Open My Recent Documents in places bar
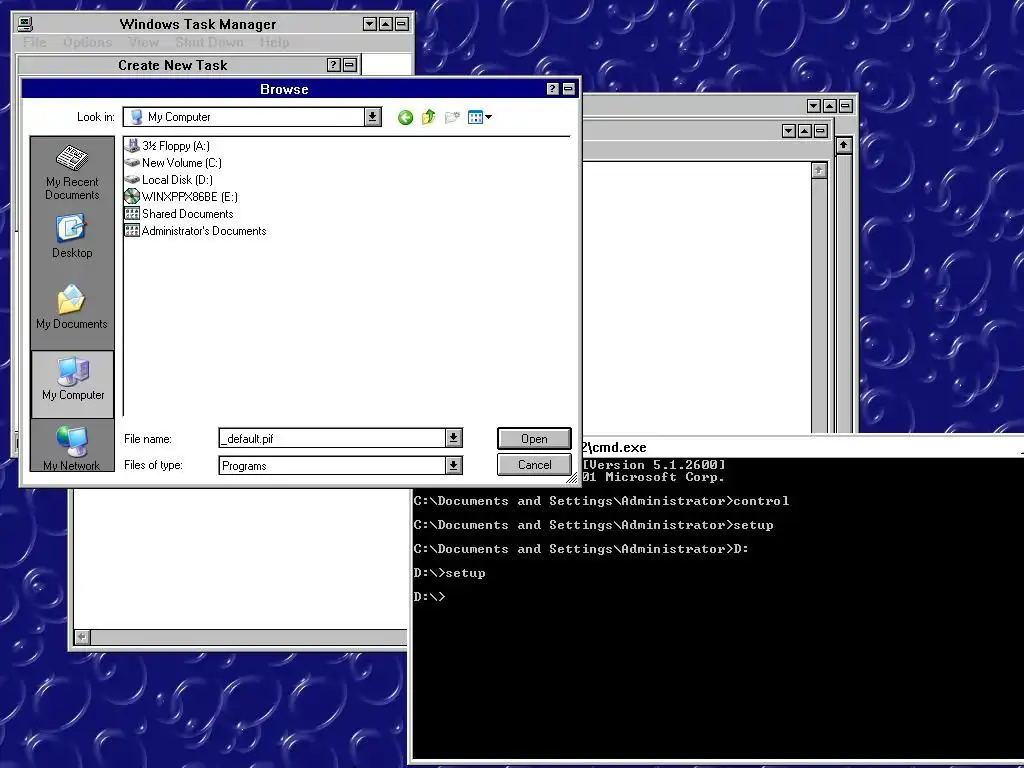 click(72, 172)
